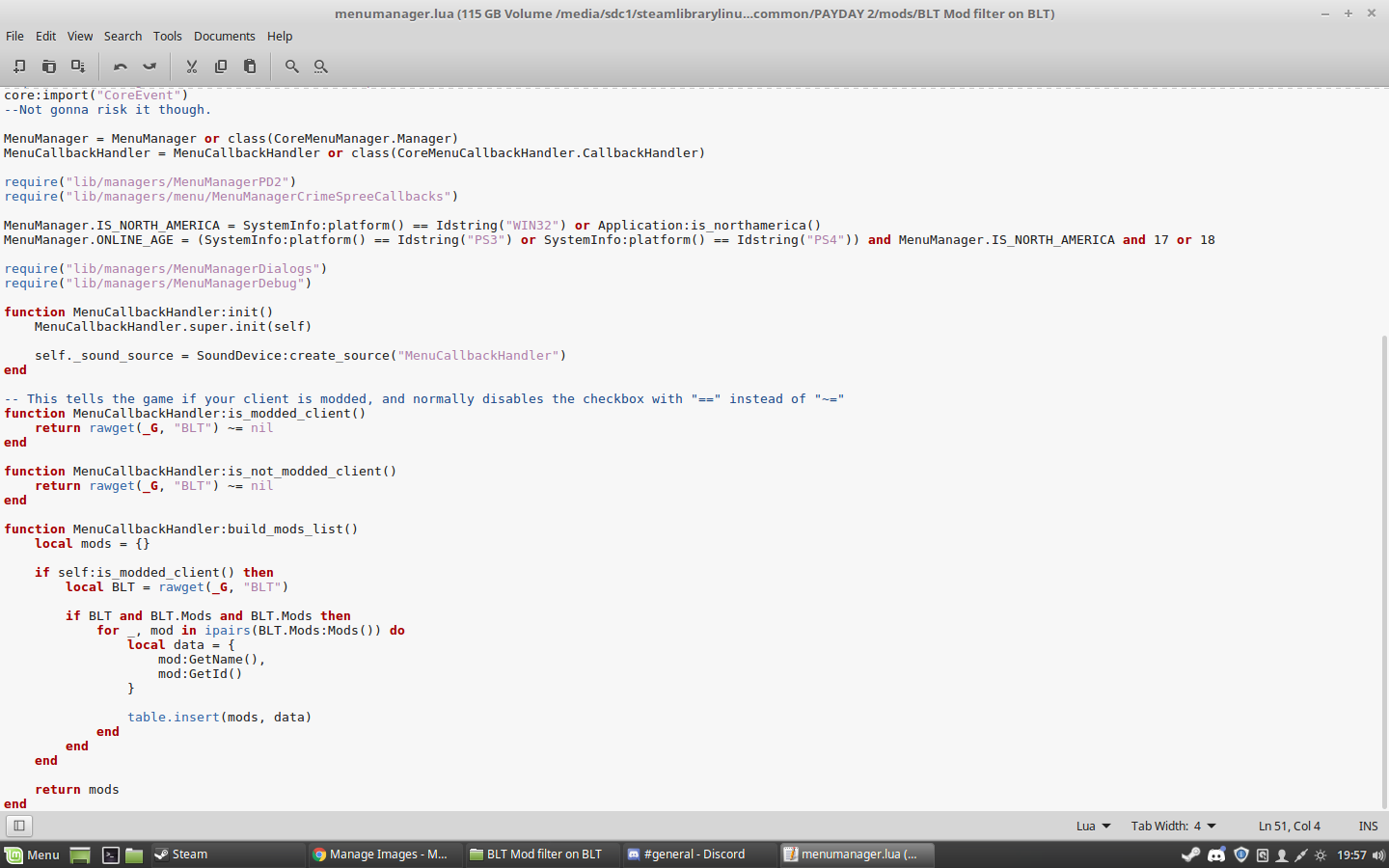This screenshot has height=868, width=1389.
Task: Open the Lua syntax language dropdown
Action: [x=1094, y=826]
